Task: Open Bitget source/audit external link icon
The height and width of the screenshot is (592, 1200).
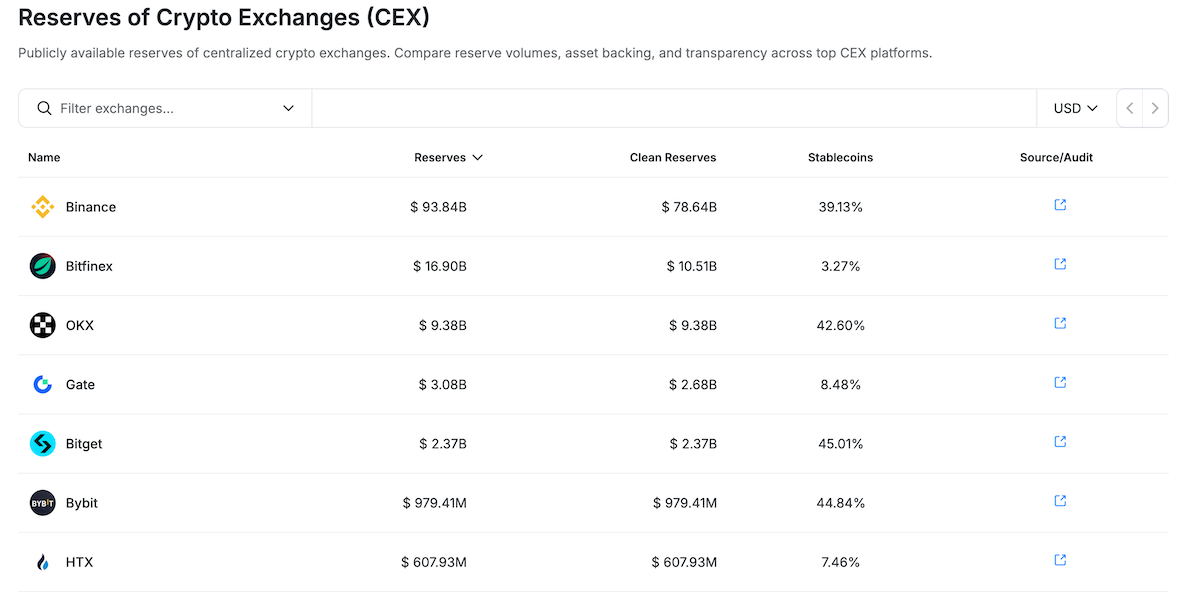Action: [x=1060, y=441]
